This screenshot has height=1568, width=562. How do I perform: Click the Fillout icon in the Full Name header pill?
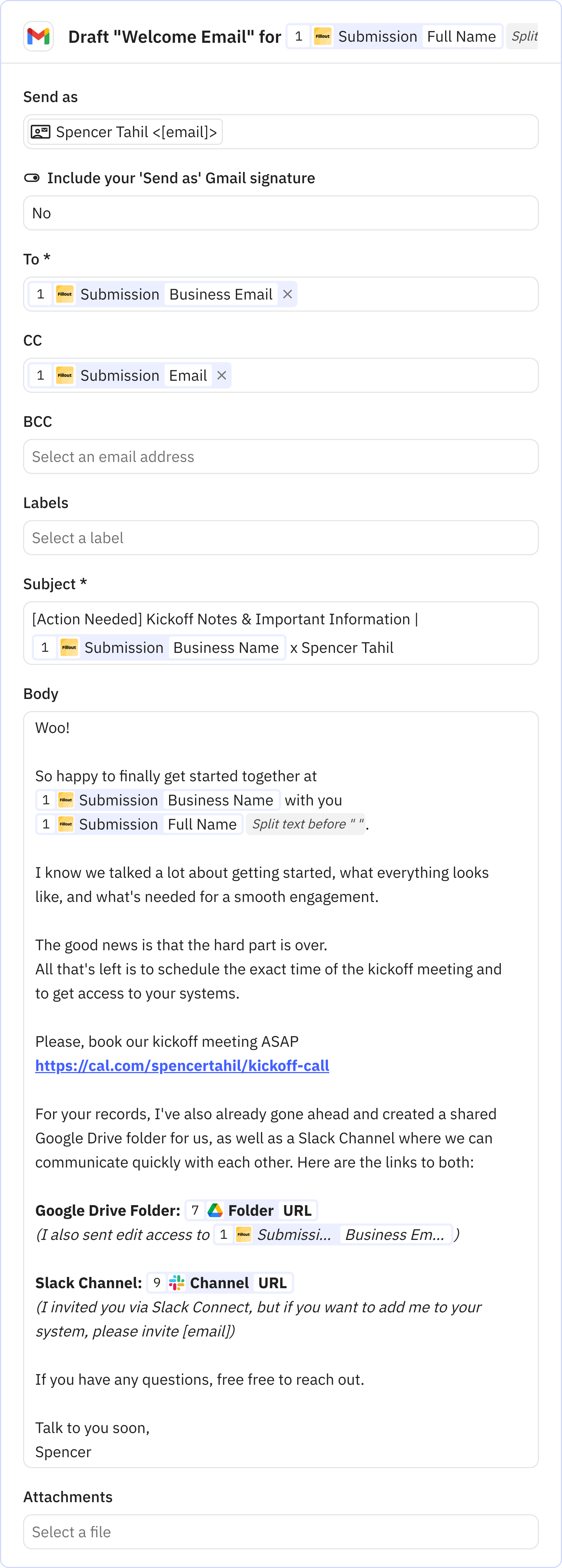323,36
